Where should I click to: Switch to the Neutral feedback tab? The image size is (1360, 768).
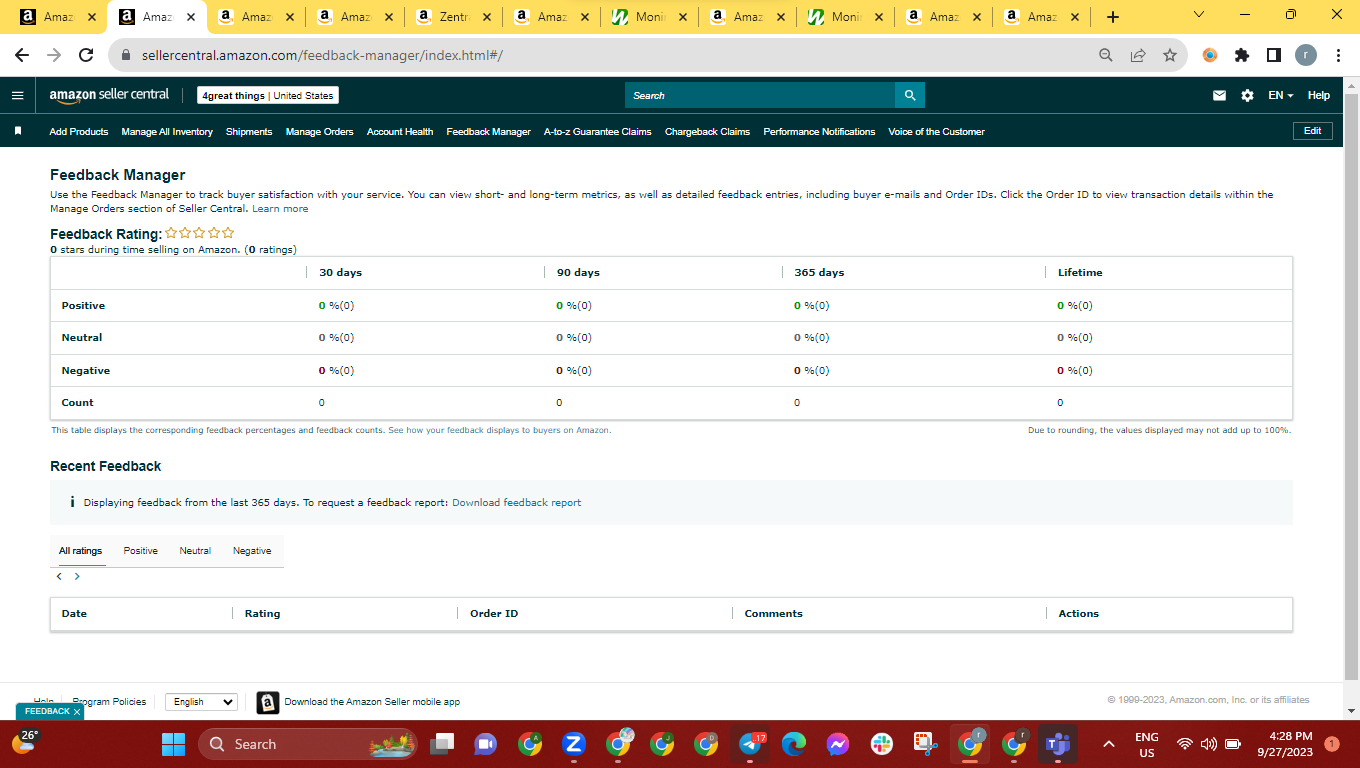tap(195, 551)
